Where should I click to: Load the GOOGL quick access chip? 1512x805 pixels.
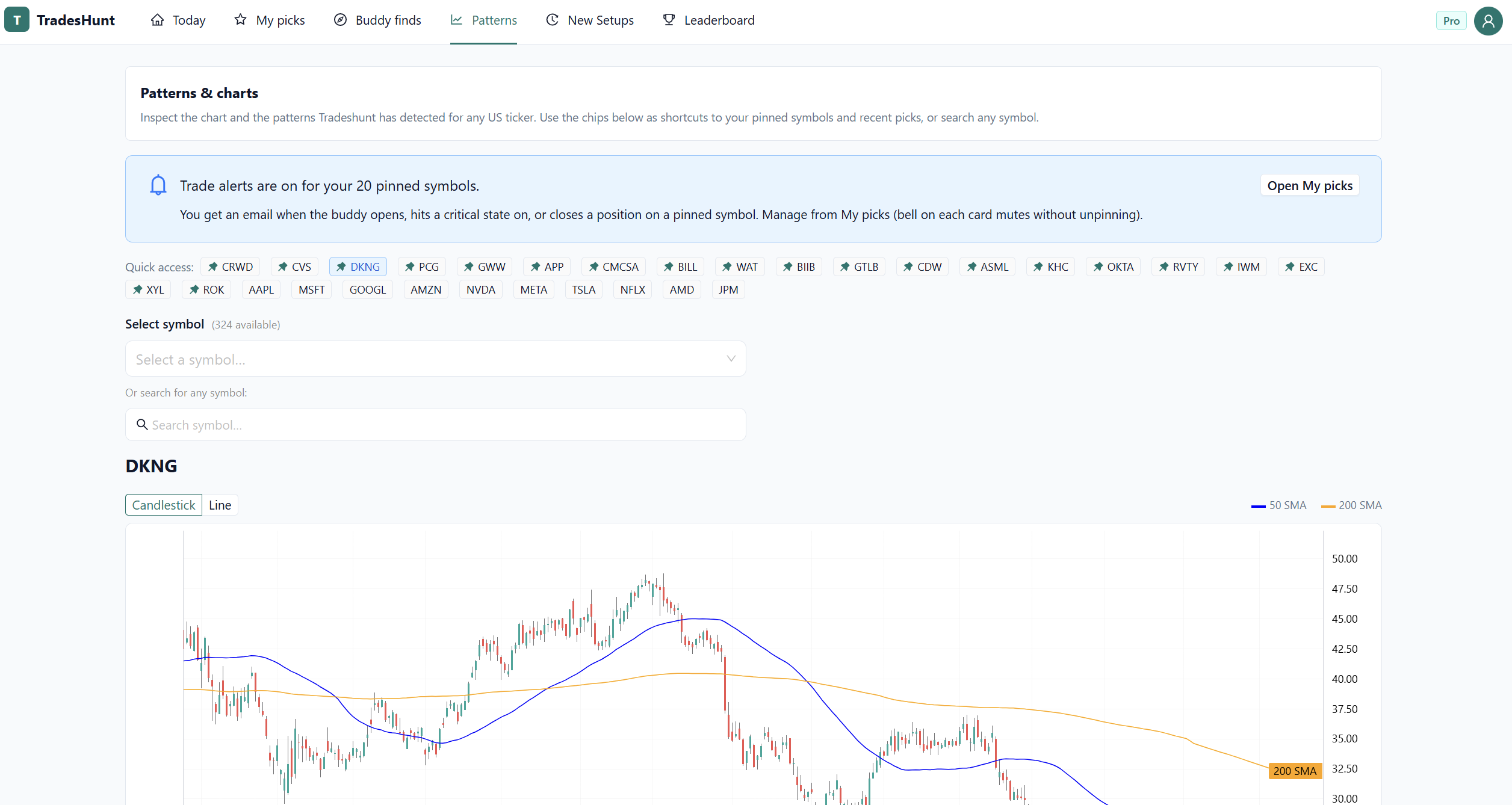[368, 289]
